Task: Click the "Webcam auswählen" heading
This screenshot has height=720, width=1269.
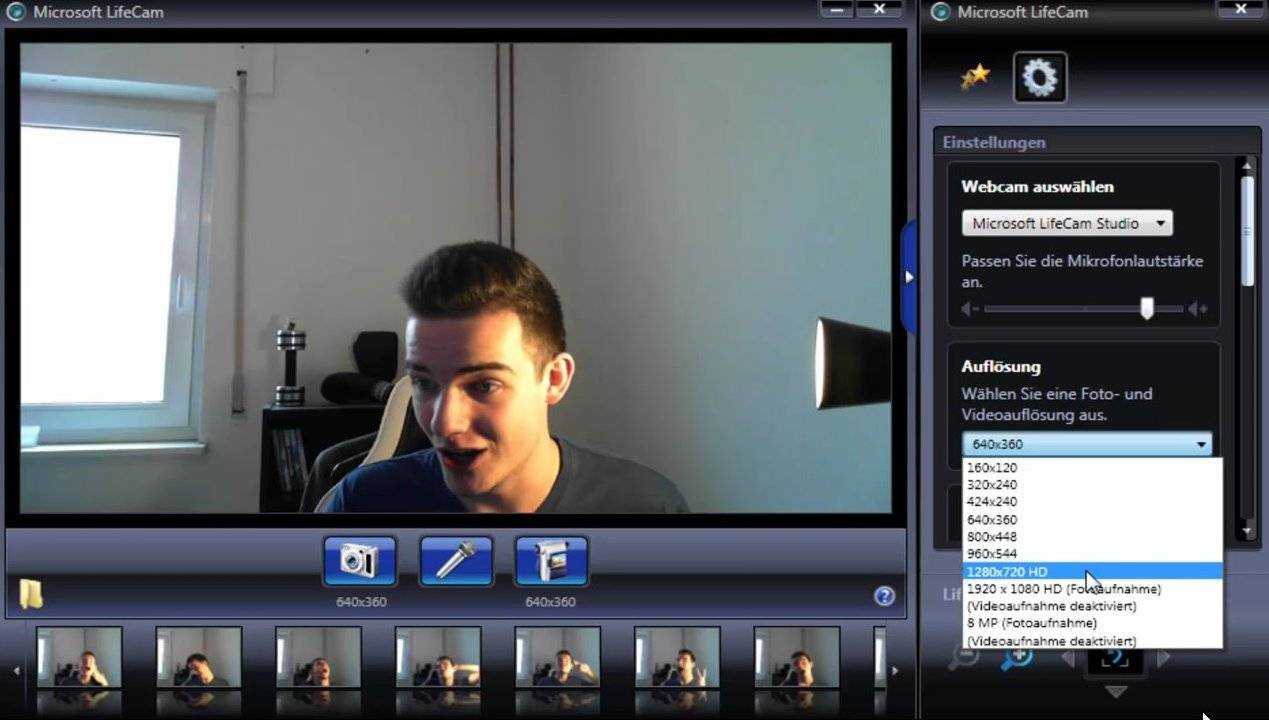Action: pos(1037,187)
